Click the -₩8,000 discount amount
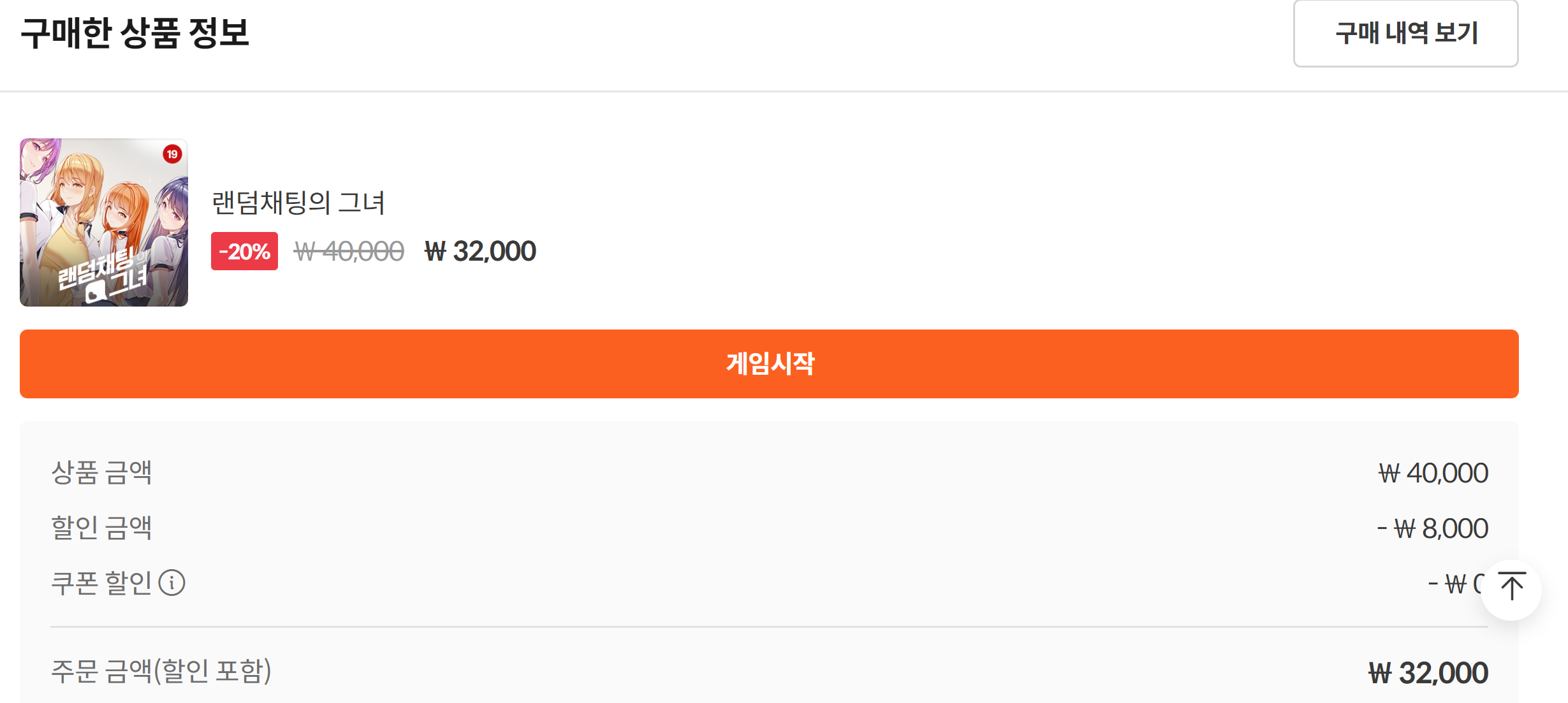This screenshot has height=703, width=1568. 1433,528
